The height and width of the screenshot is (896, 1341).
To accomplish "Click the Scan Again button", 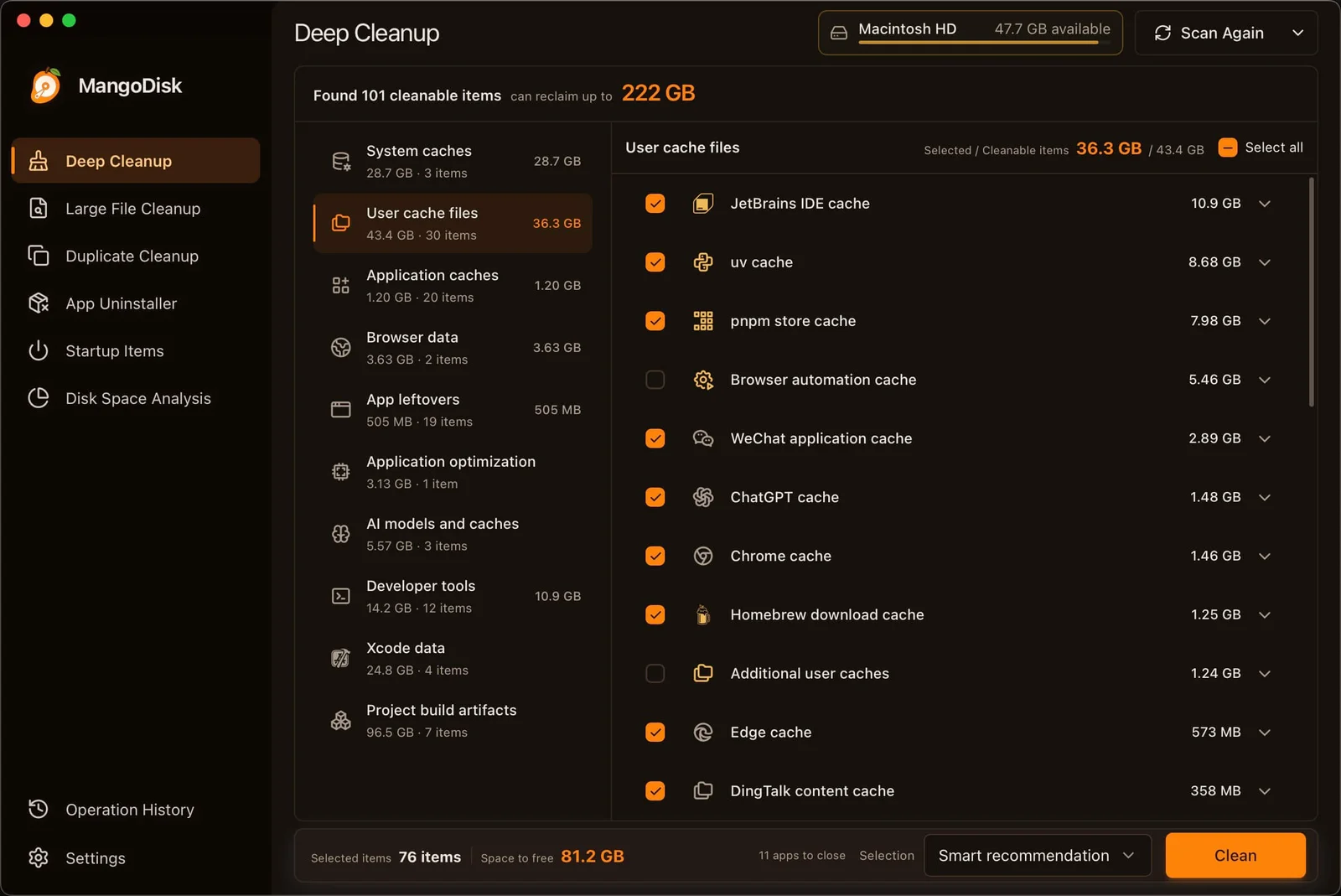I will click(x=1209, y=33).
